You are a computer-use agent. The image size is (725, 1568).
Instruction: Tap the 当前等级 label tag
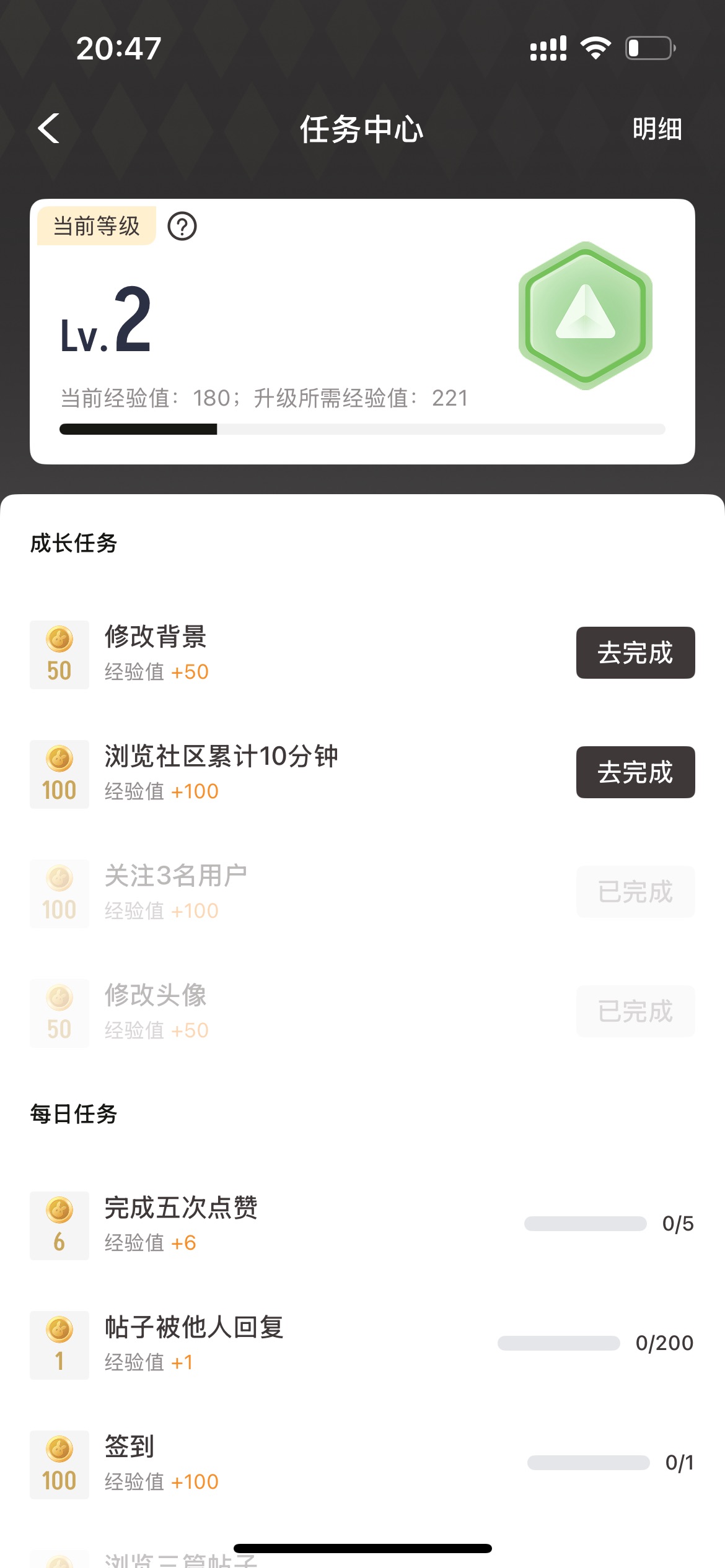[97, 226]
